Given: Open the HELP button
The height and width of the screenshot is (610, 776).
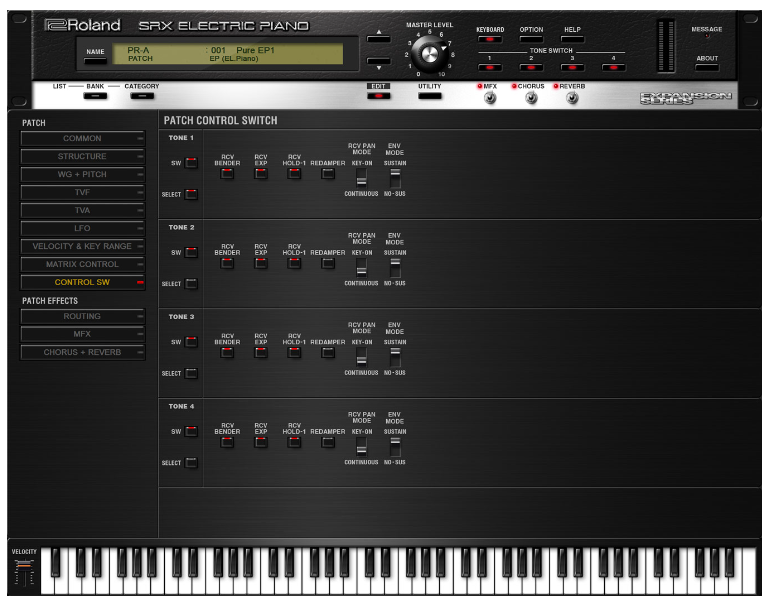Looking at the screenshot, I should pyautogui.click(x=572, y=40).
